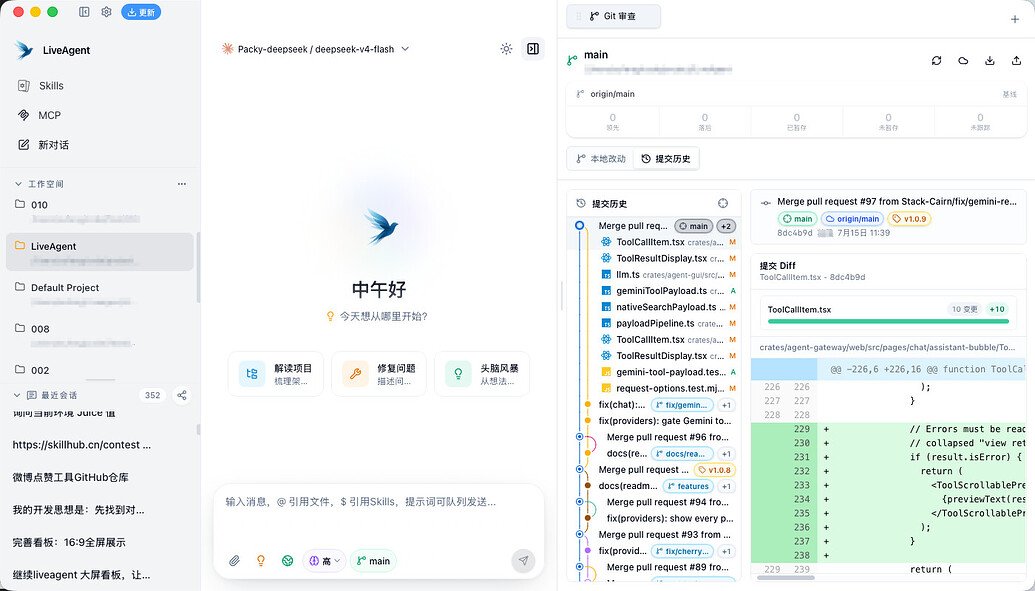Click the +2 badge on top commit
This screenshot has height=591, width=1035.
click(x=726, y=226)
